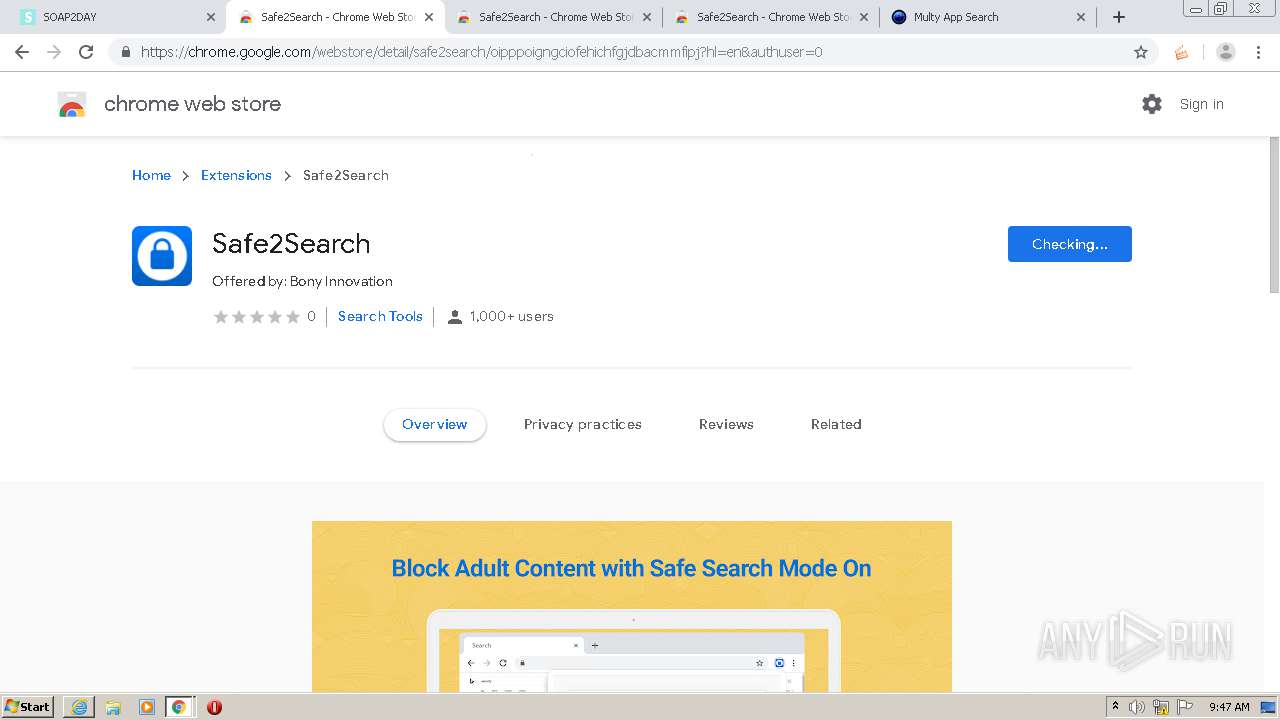Click the users person icon

[455, 317]
